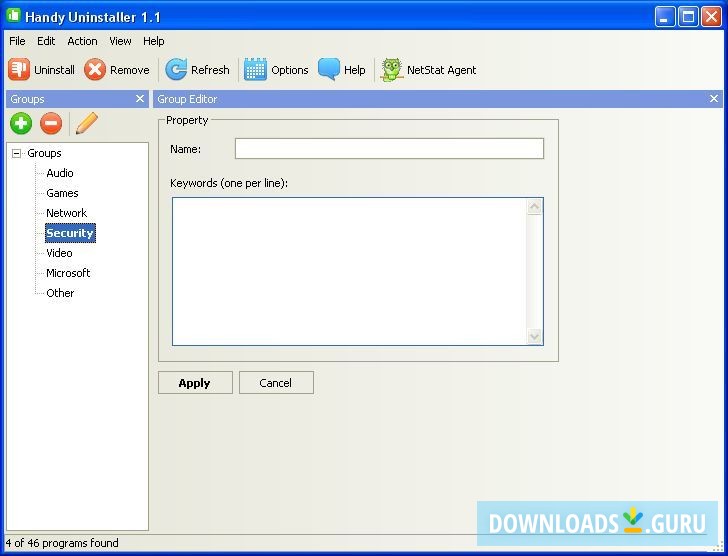Collapse the Groups tree root

point(17,153)
